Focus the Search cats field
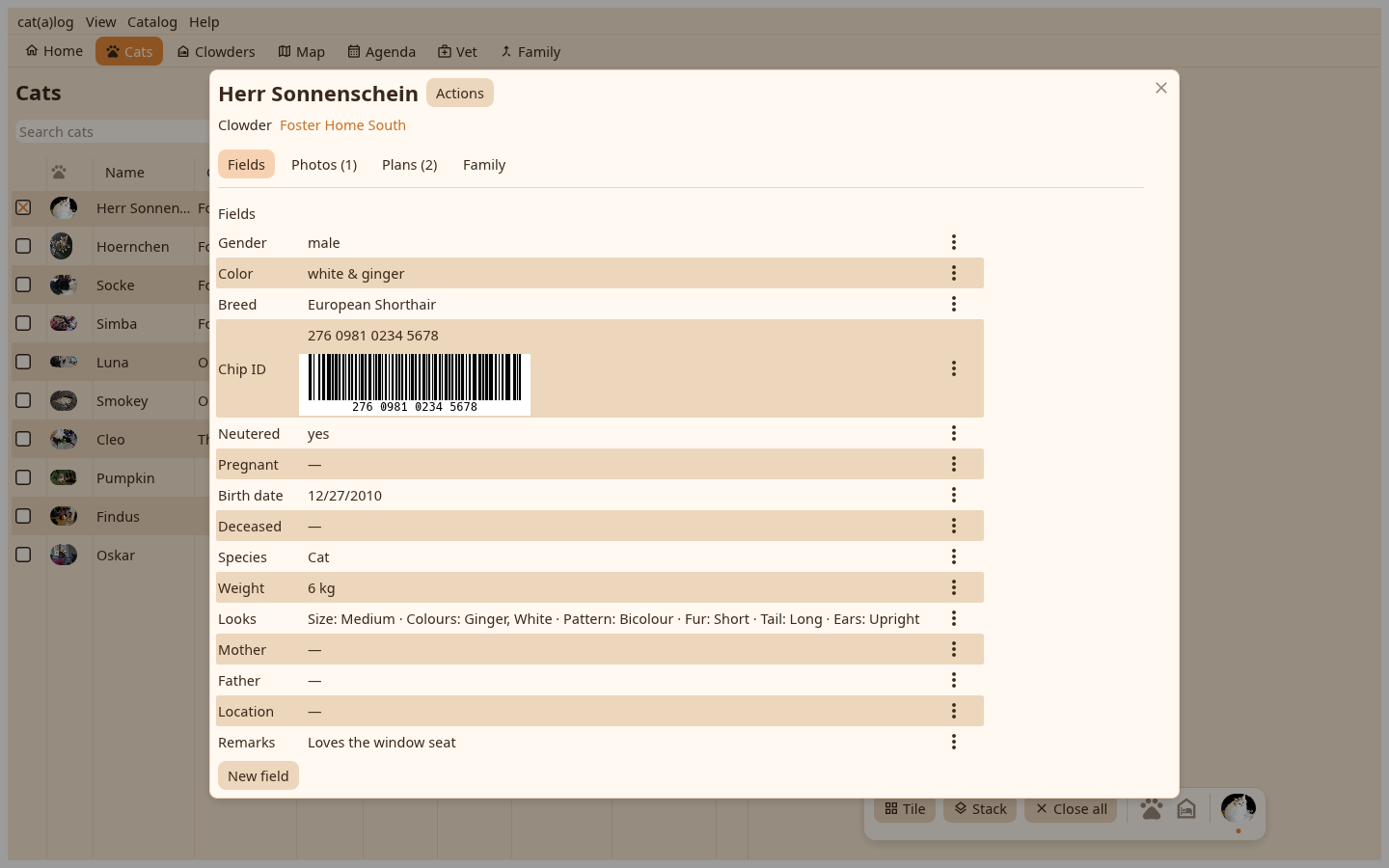This screenshot has height=868, width=1389. click(x=114, y=131)
